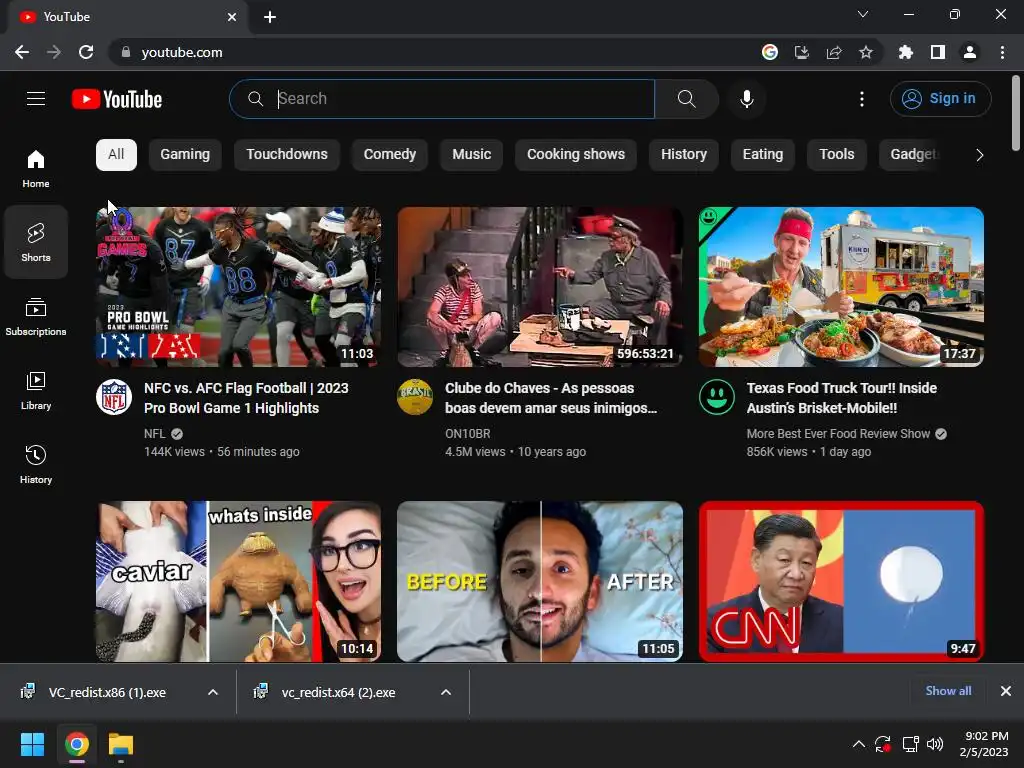Click the search magnifier button
This screenshot has width=1024, height=768.
686,99
